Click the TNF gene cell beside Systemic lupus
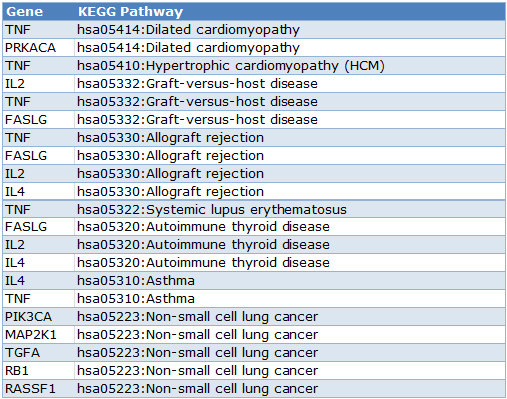This screenshot has height=399, width=507. [x=39, y=209]
